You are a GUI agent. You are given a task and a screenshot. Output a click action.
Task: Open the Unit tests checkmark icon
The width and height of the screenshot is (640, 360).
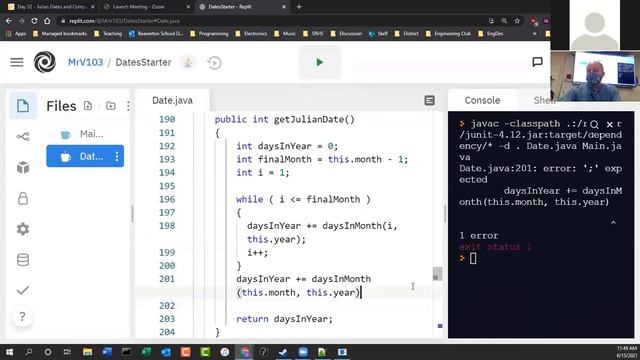point(23,290)
